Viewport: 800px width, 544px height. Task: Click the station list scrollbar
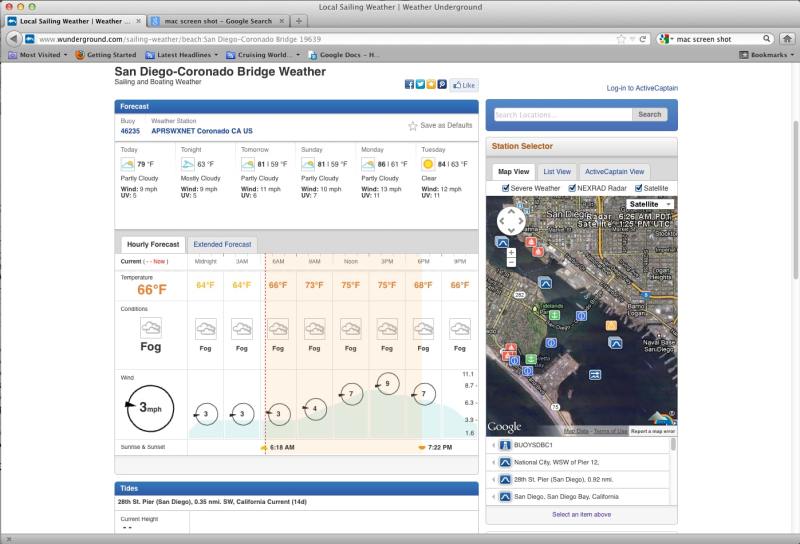point(673,444)
